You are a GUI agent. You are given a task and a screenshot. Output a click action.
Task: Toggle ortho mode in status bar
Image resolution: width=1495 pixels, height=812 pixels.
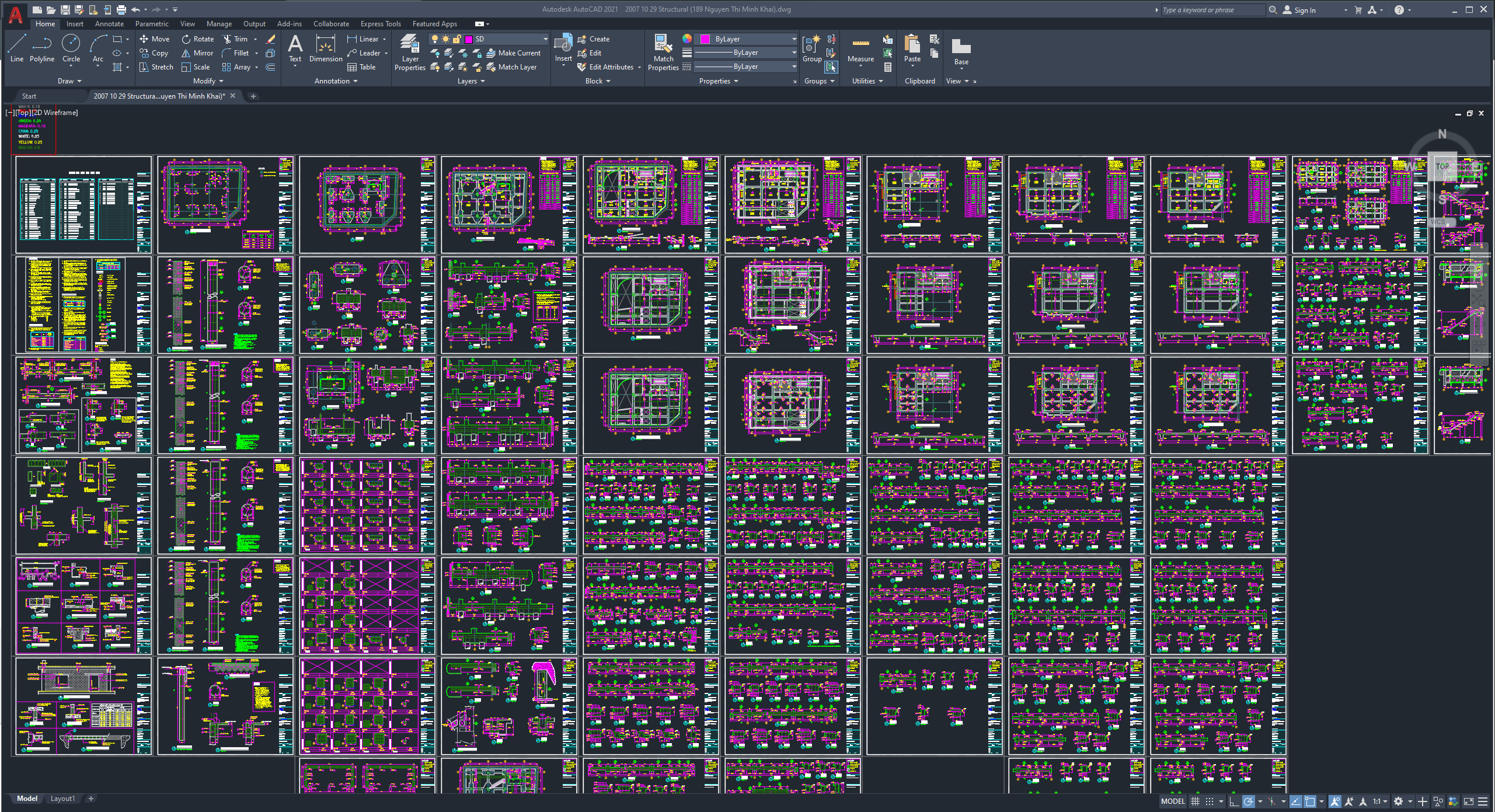click(x=1233, y=801)
